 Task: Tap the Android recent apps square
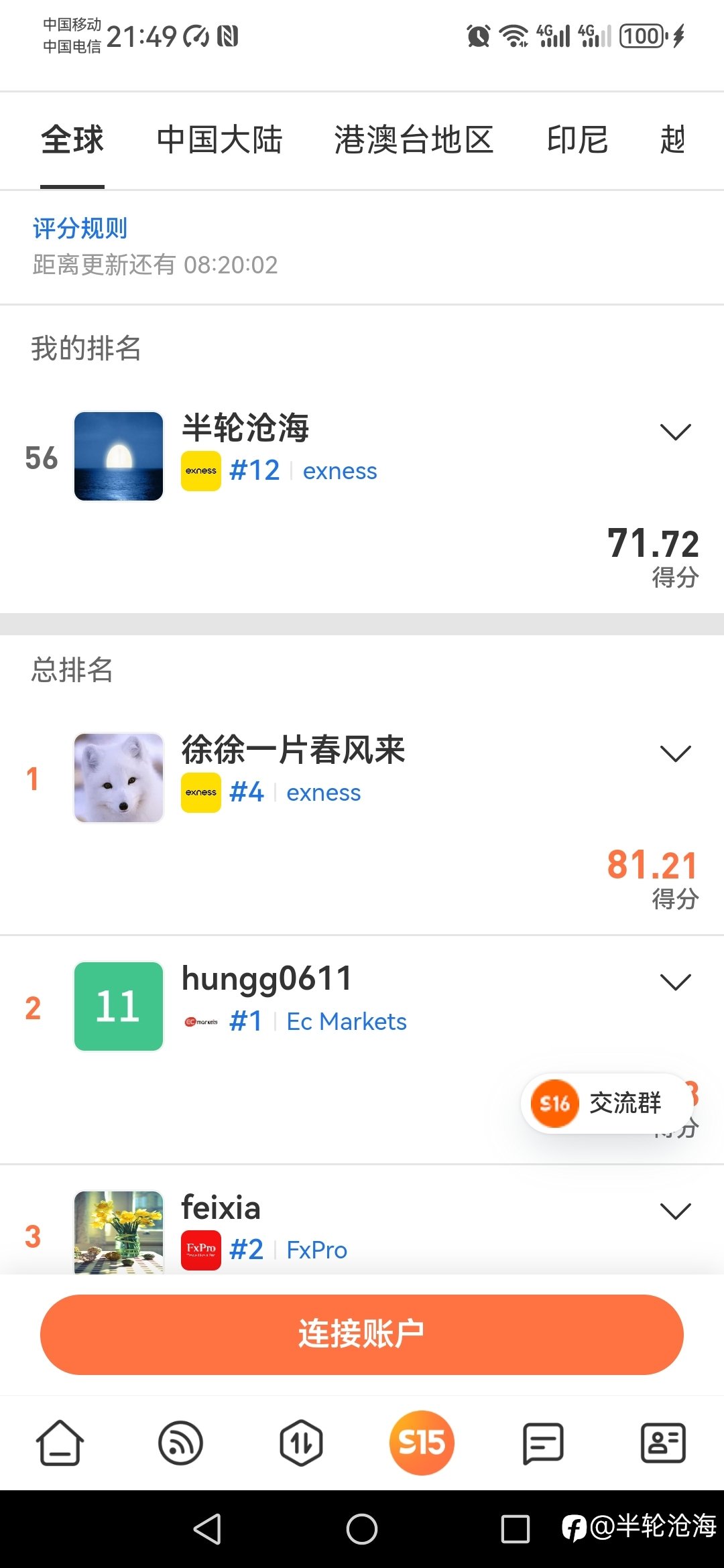(516, 1529)
